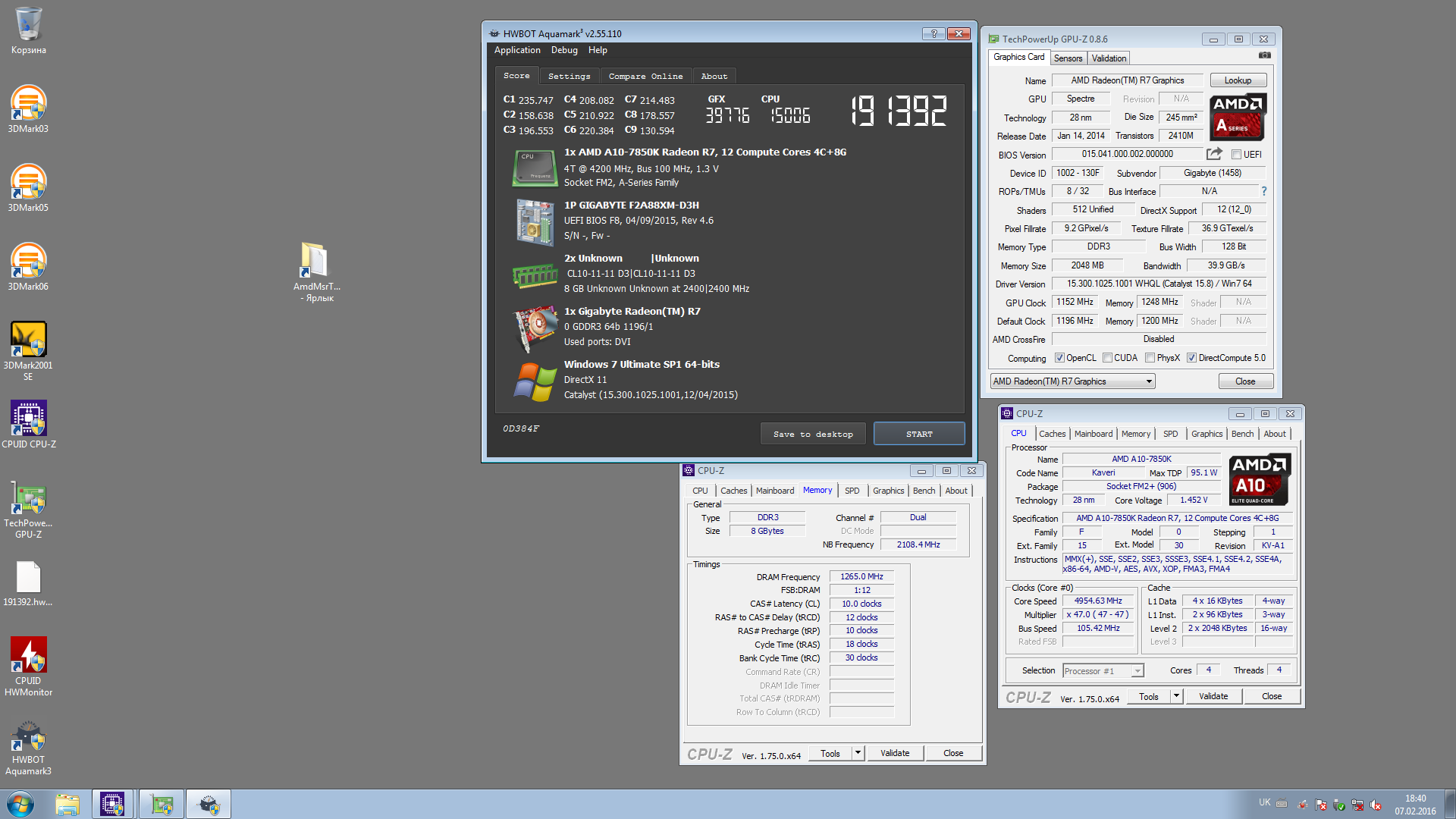Open the SPD tab in the CPU-Z Memory window
Screen dimensions: 1456x819
(x=852, y=491)
